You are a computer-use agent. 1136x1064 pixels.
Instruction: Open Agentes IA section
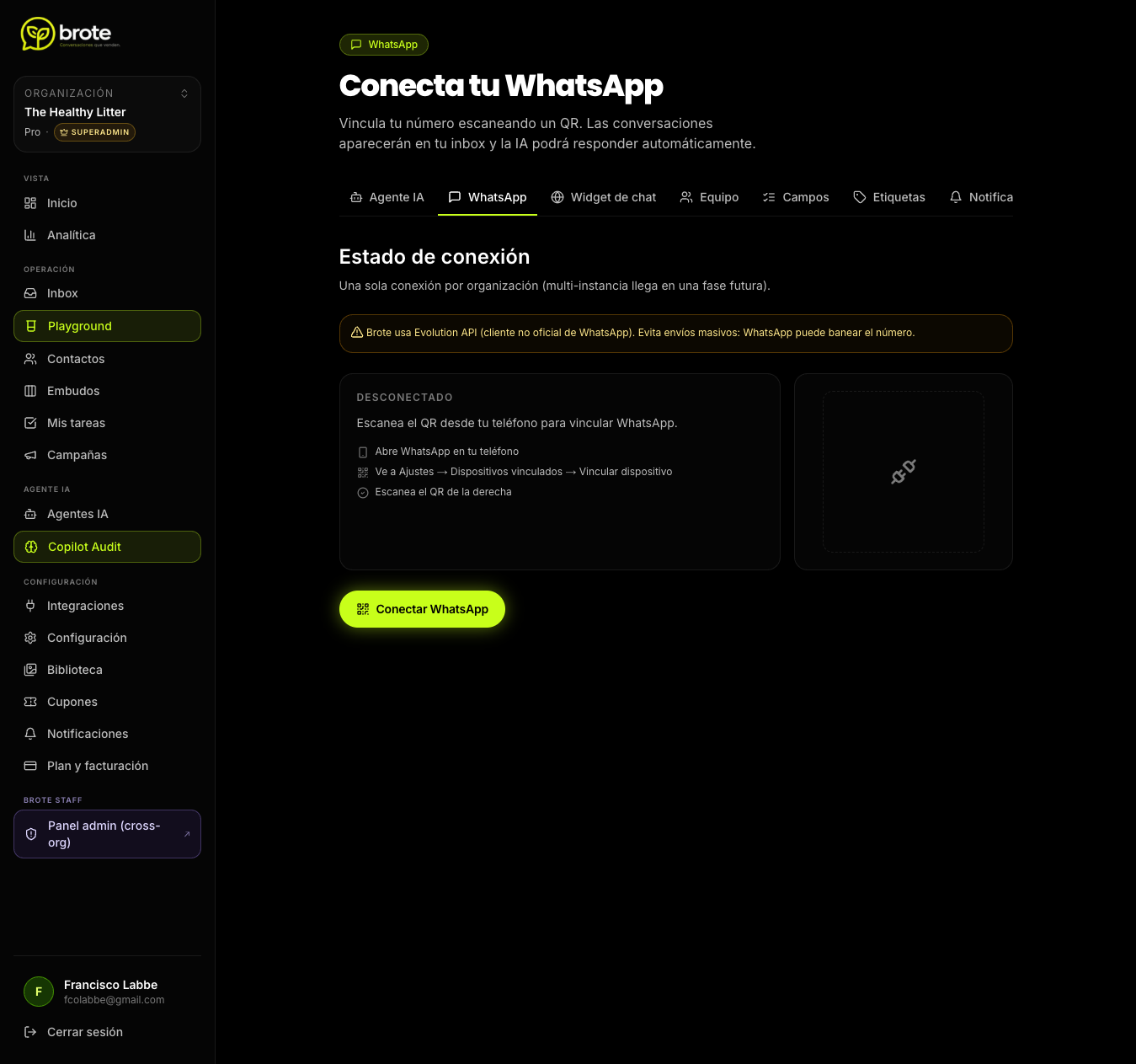[107, 514]
